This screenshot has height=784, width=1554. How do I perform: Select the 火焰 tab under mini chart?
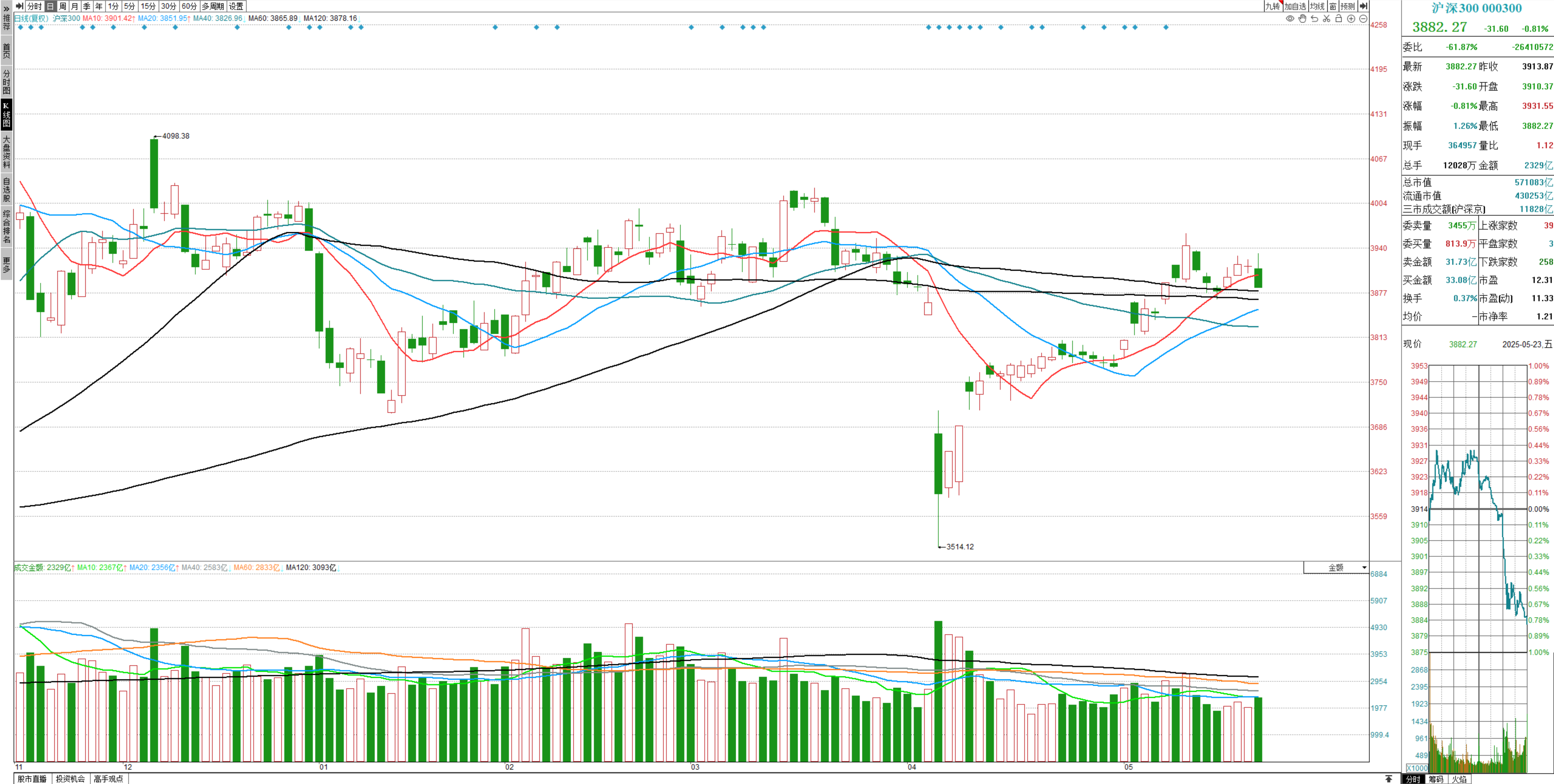coord(1459,779)
